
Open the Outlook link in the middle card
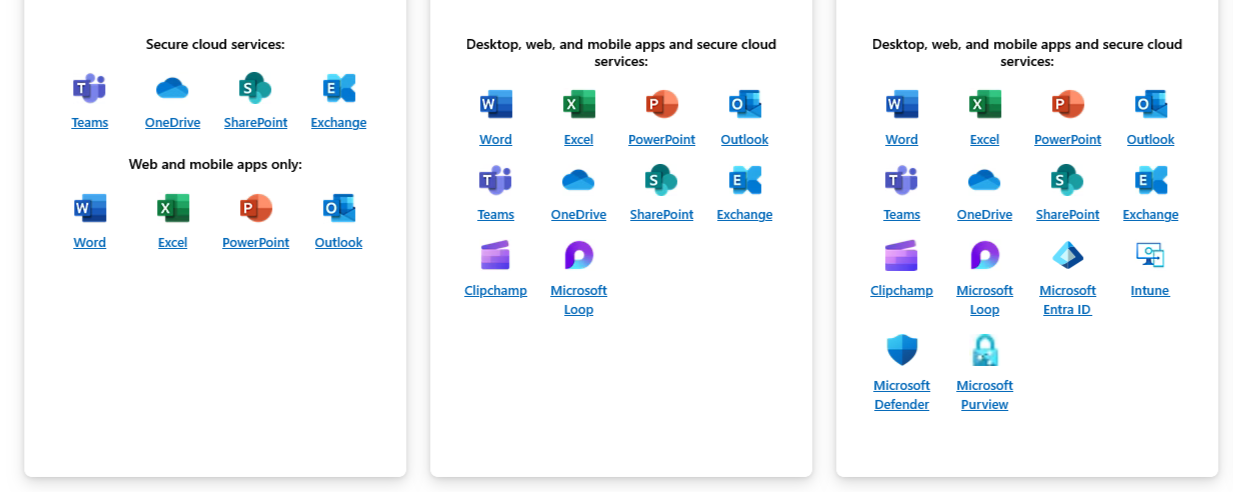point(745,140)
